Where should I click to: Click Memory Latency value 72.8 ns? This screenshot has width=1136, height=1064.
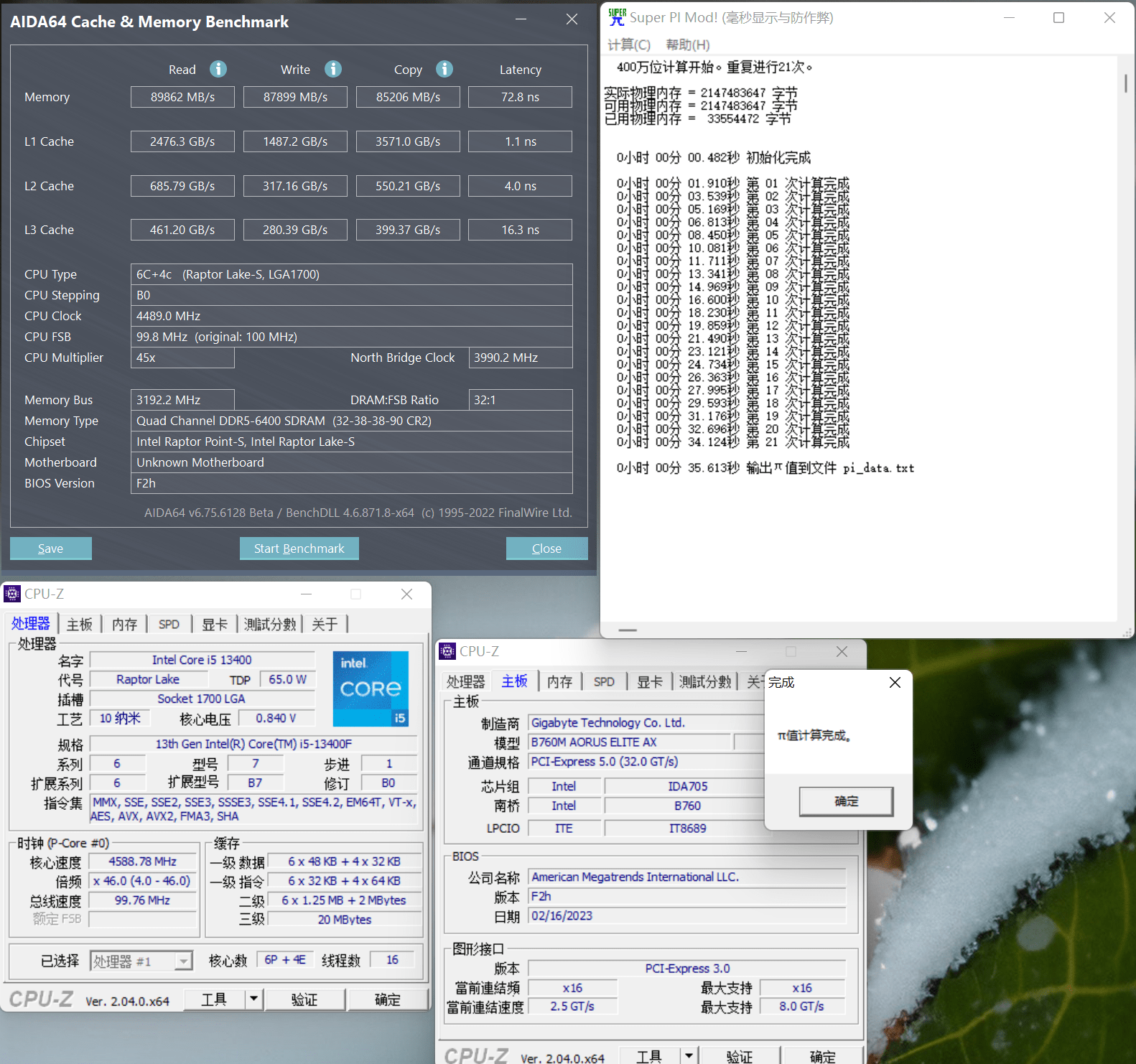click(x=520, y=97)
